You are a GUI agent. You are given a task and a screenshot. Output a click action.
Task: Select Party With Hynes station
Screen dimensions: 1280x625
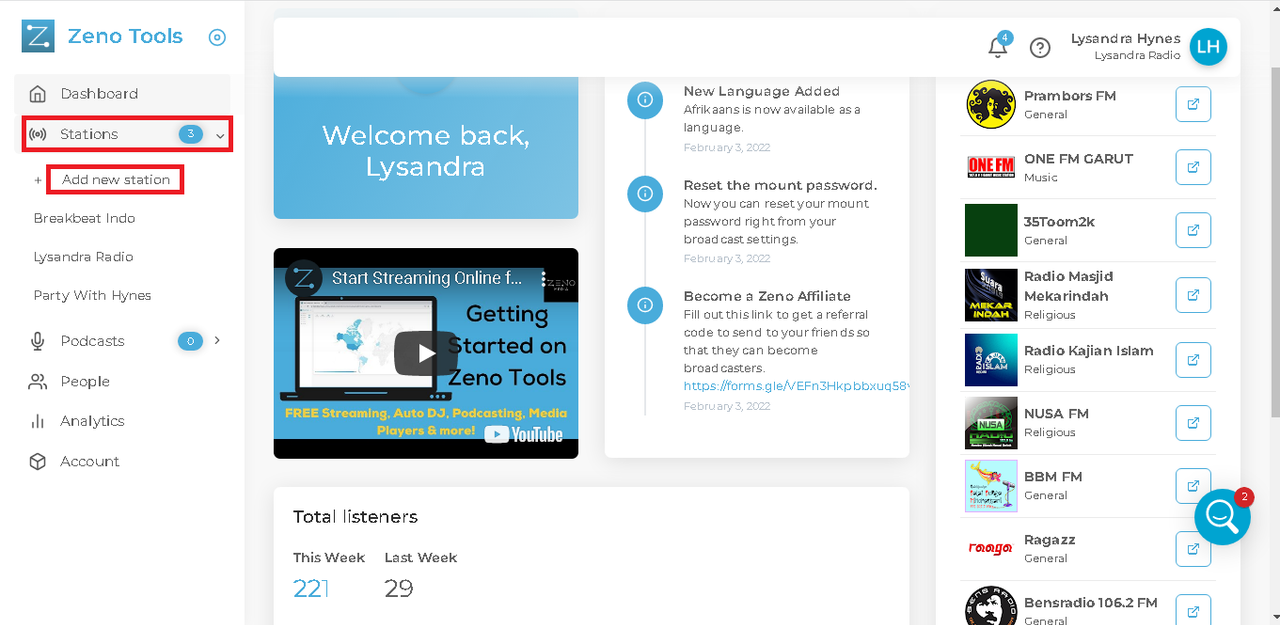click(92, 296)
